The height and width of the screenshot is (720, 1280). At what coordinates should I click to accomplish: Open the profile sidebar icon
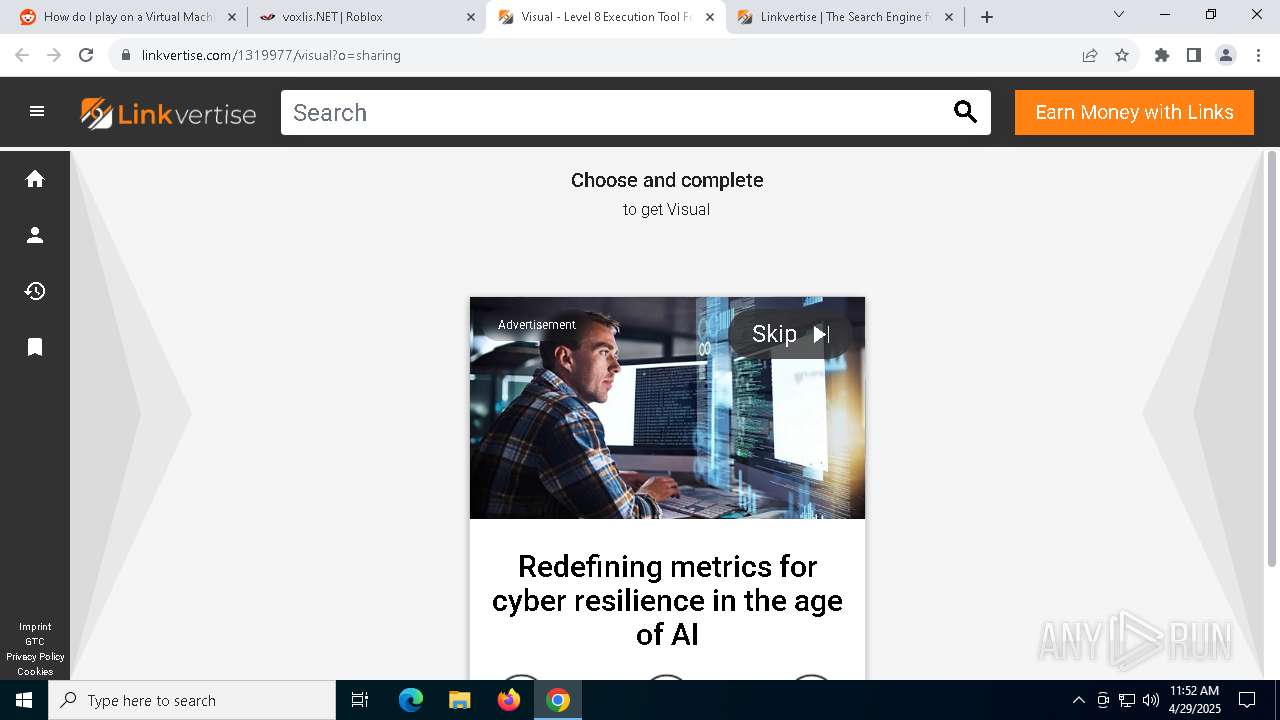(35, 235)
